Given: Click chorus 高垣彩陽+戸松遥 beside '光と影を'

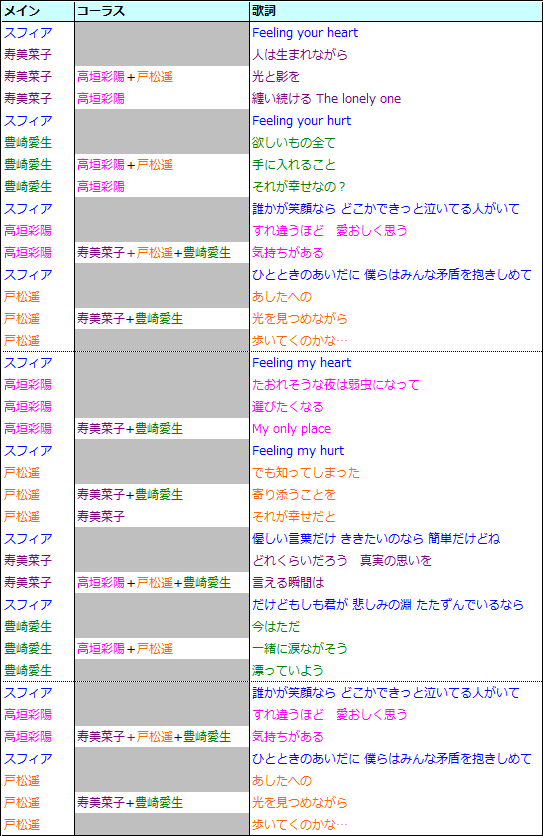Looking at the screenshot, I should click(x=125, y=76).
